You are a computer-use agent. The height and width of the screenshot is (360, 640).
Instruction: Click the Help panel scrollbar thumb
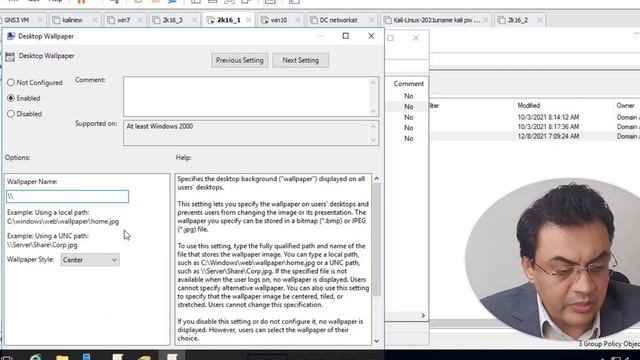pyautogui.click(x=376, y=239)
